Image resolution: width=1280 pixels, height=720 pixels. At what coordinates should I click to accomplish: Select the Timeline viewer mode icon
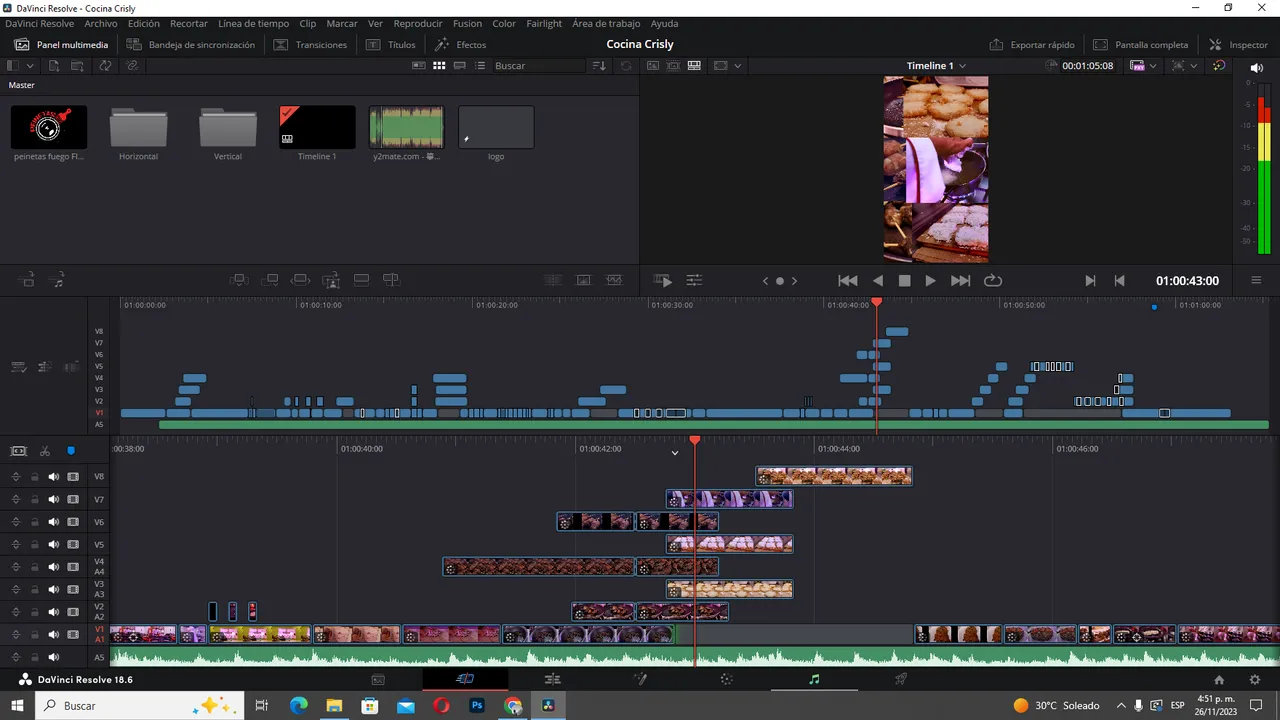(693, 65)
